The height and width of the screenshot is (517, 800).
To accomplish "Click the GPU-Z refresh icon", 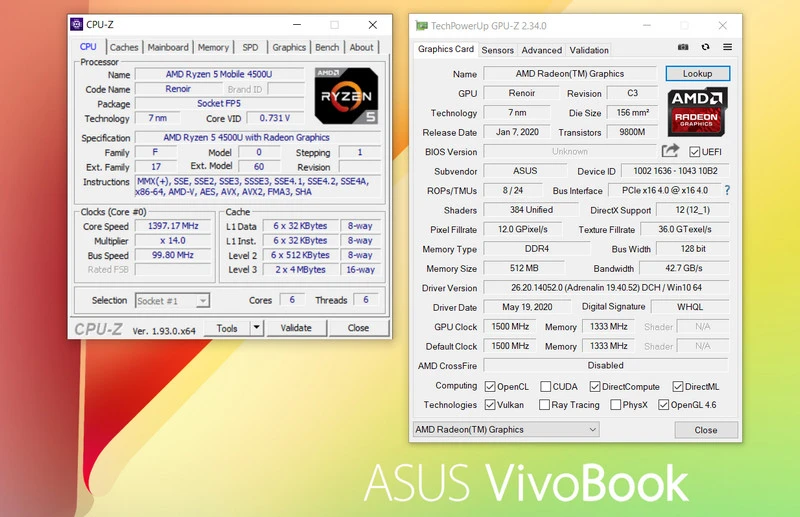I will click(705, 47).
